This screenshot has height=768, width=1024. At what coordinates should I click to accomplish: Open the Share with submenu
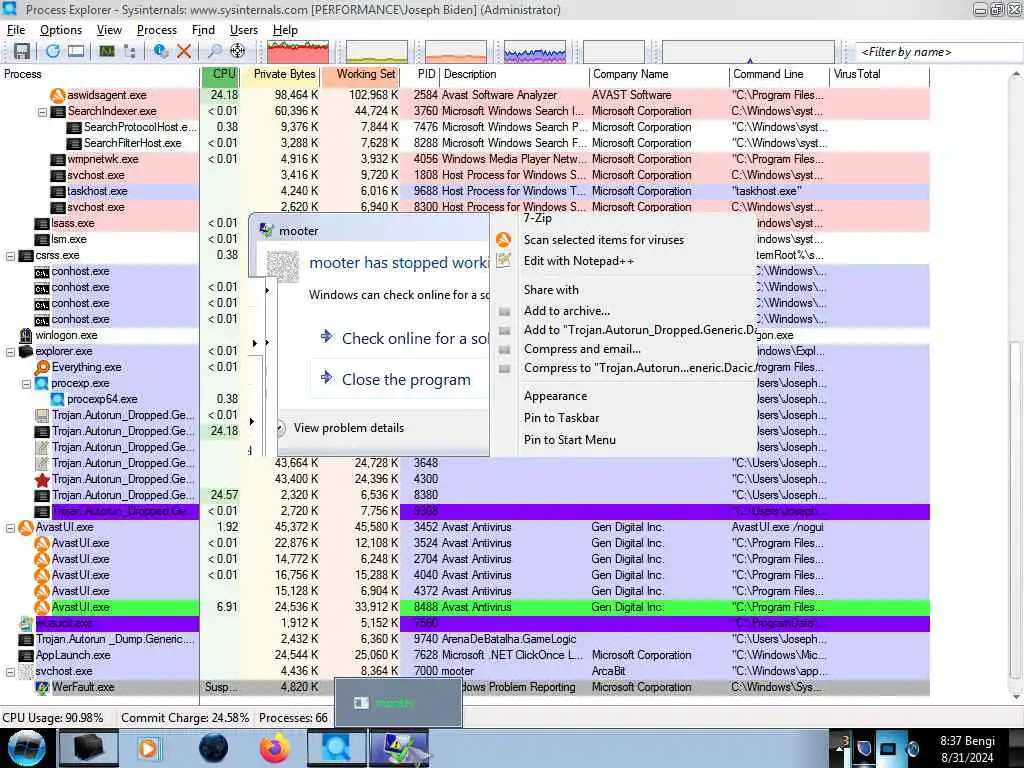click(x=551, y=290)
